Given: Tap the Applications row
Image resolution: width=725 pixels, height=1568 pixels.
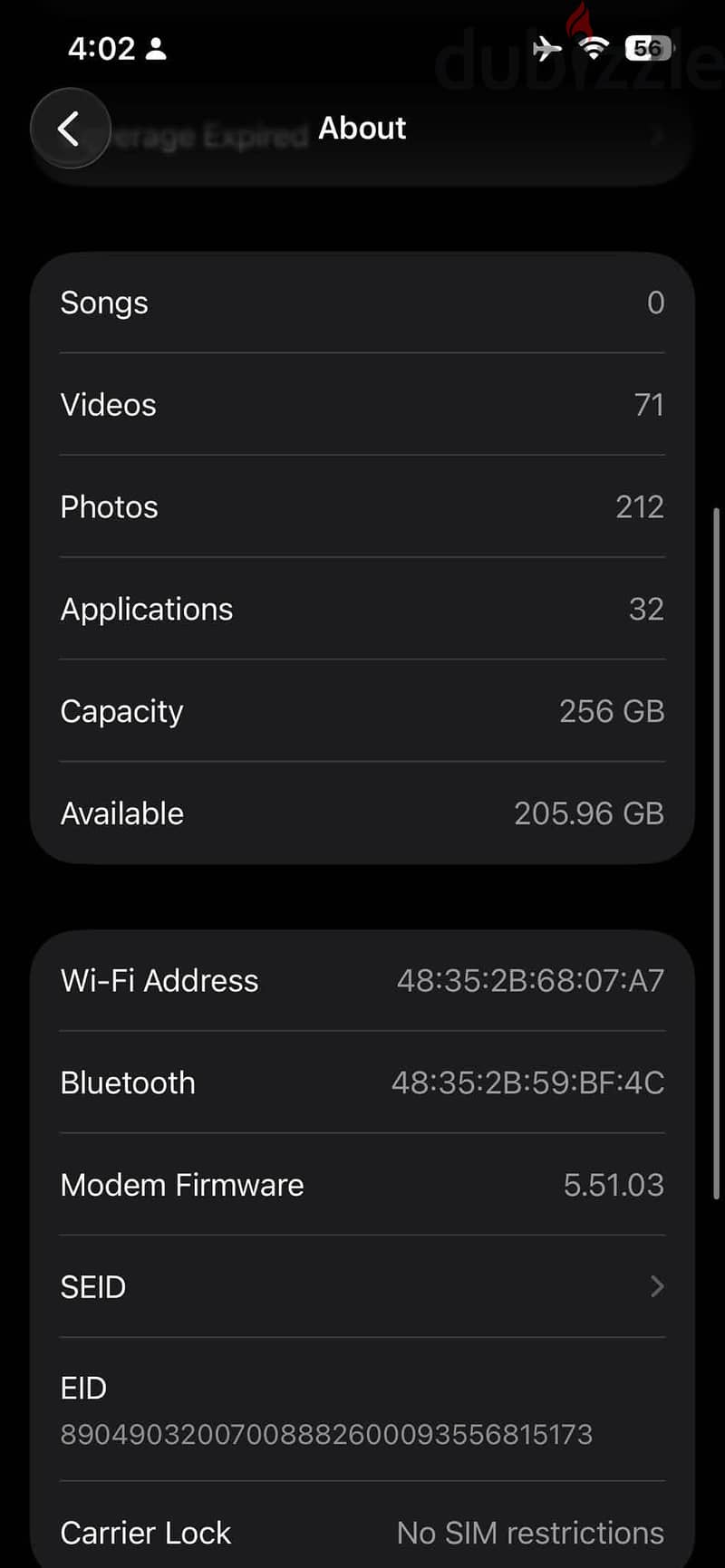Looking at the screenshot, I should pos(362,609).
